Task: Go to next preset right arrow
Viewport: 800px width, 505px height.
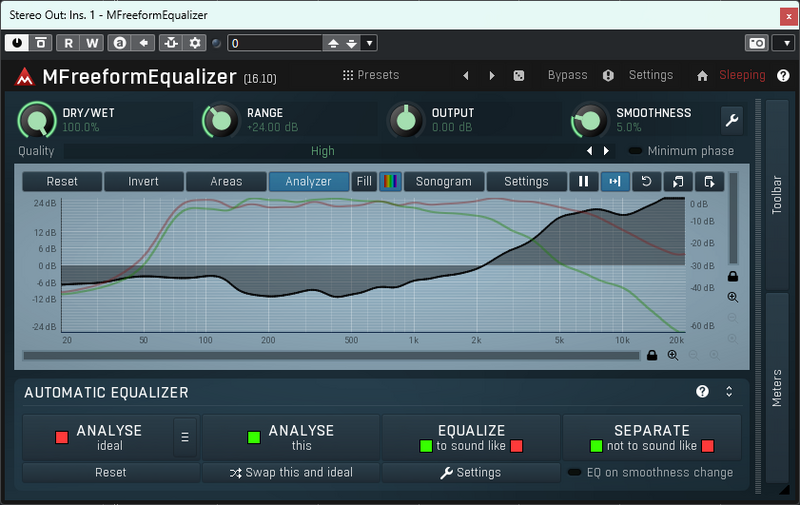Action: (x=492, y=75)
